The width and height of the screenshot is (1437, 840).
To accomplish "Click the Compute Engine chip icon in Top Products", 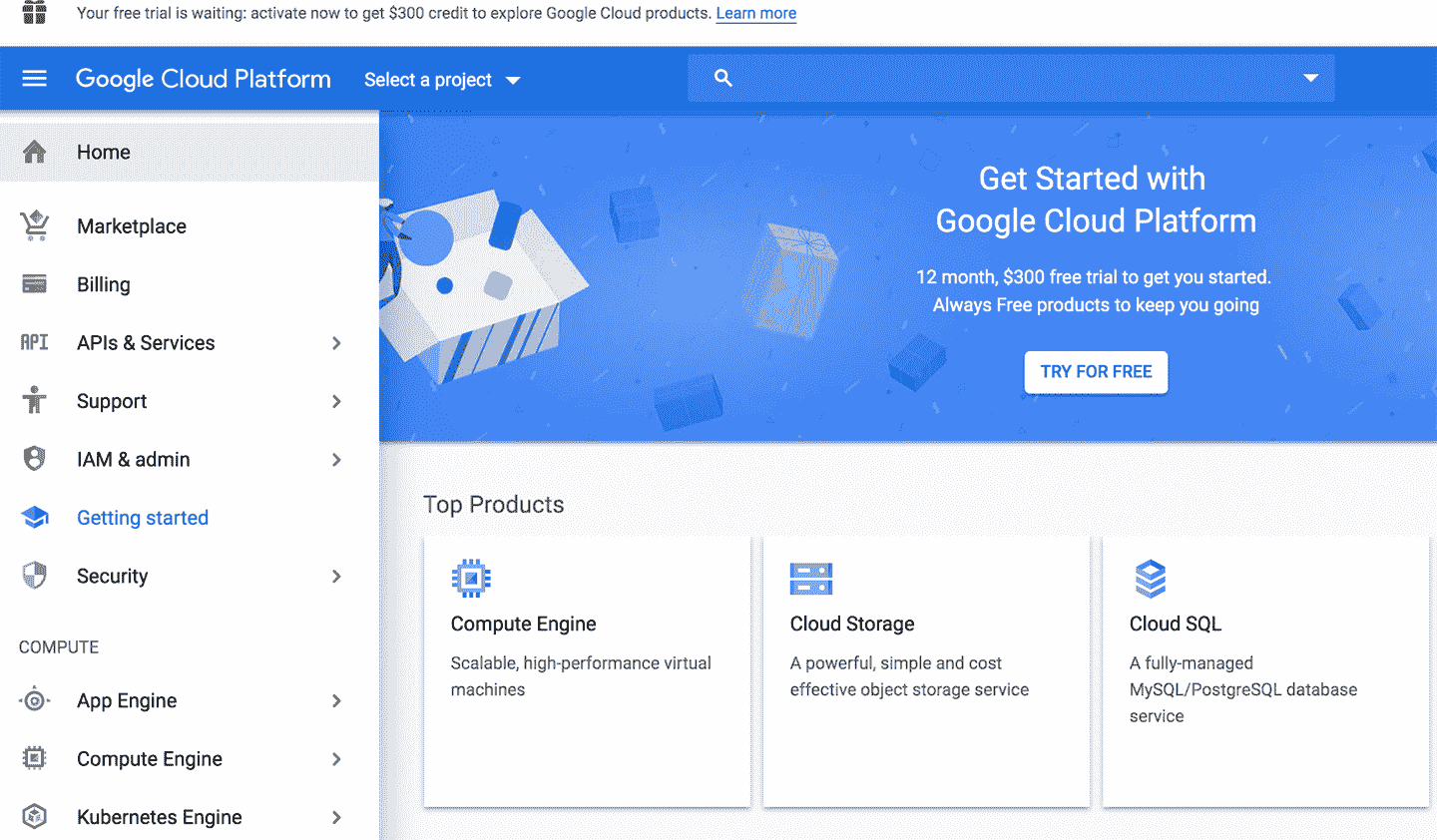I will pos(471,579).
